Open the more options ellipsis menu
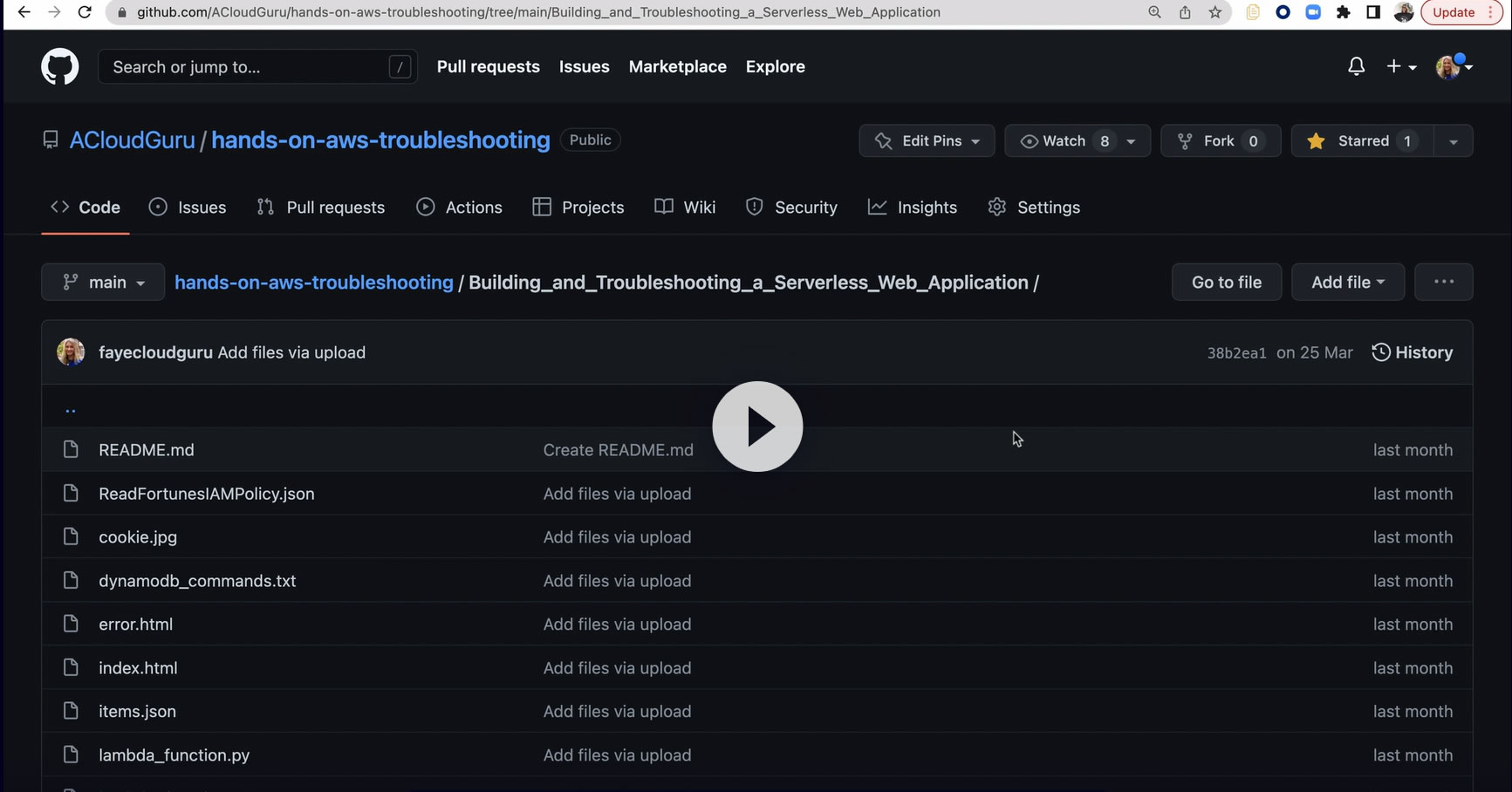Image resolution: width=1512 pixels, height=792 pixels. (1444, 282)
